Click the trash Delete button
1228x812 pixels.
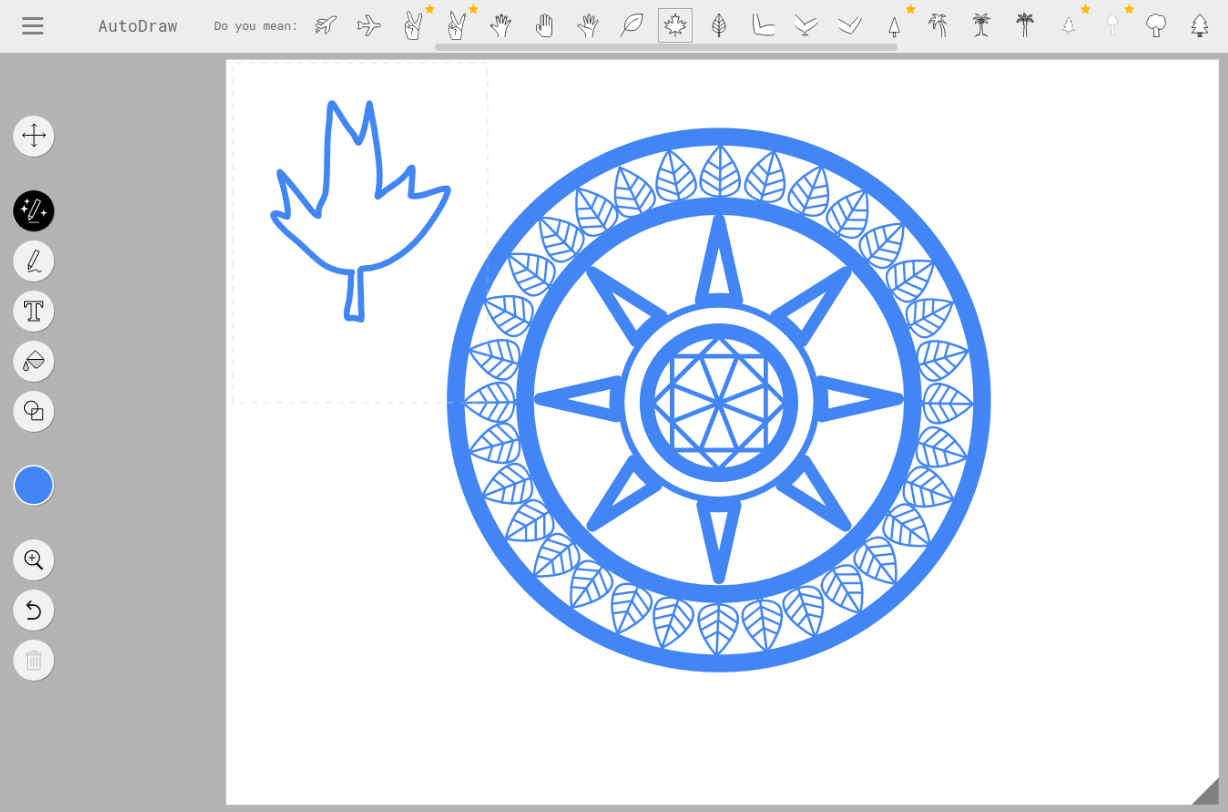point(34,660)
